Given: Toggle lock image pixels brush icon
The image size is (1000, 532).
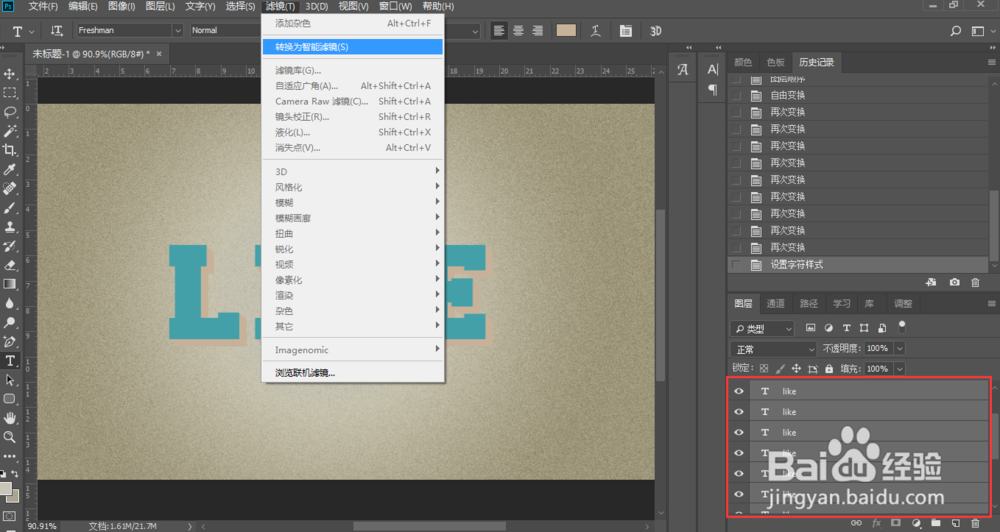Looking at the screenshot, I should (x=780, y=369).
